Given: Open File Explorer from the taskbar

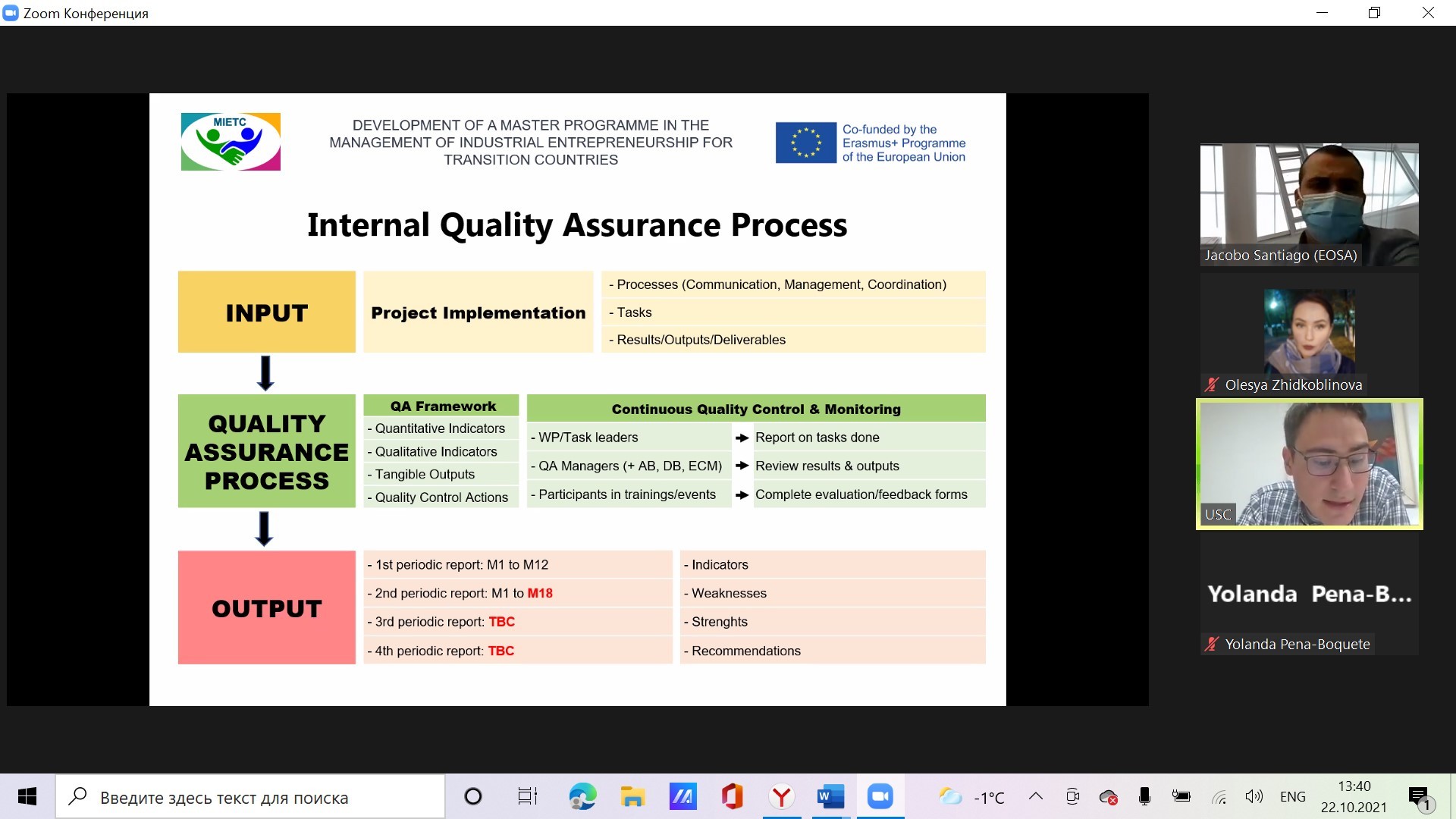Looking at the screenshot, I should [x=632, y=796].
